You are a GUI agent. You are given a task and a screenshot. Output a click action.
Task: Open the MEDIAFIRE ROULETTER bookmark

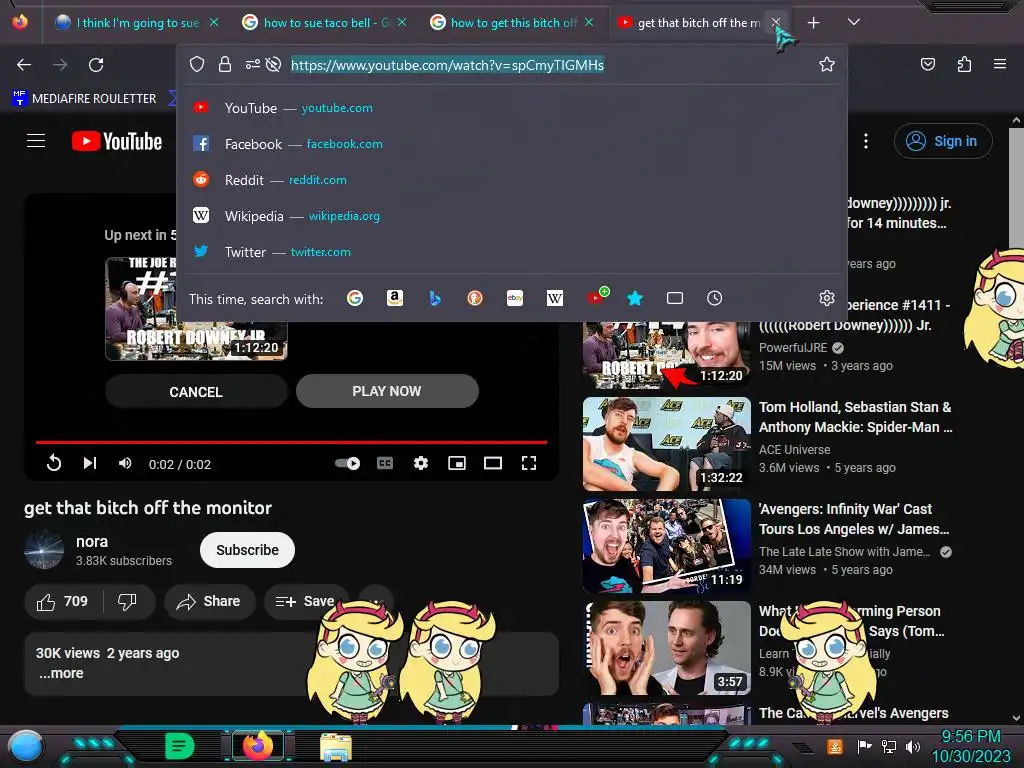(85, 99)
